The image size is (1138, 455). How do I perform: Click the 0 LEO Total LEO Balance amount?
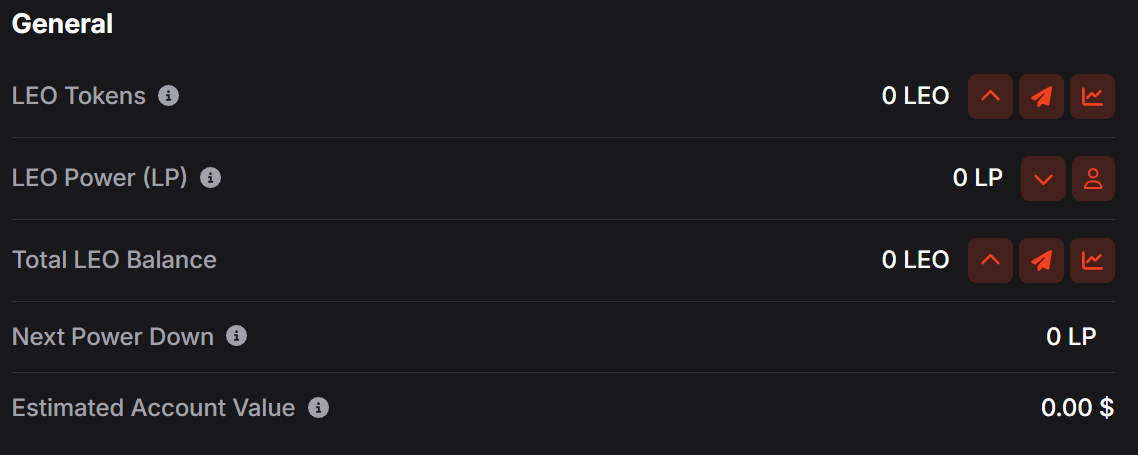point(915,260)
